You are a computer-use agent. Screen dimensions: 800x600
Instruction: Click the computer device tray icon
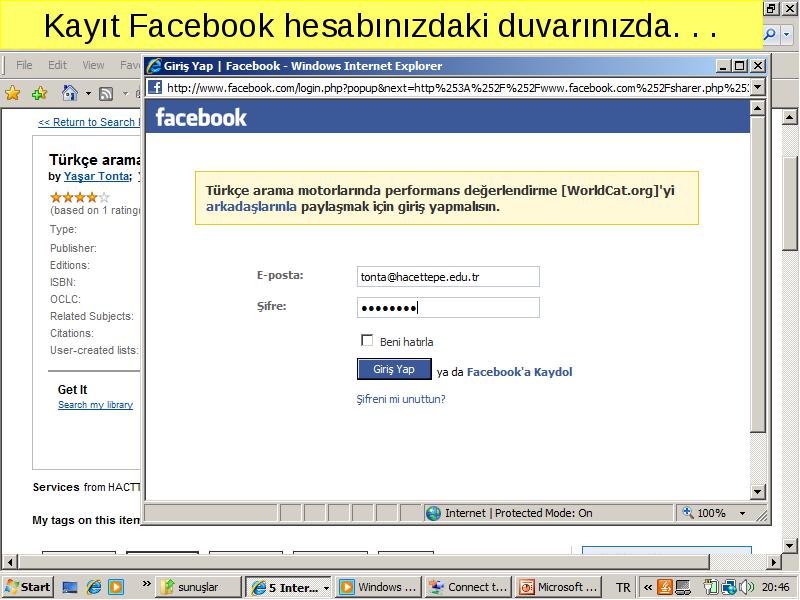coord(683,587)
